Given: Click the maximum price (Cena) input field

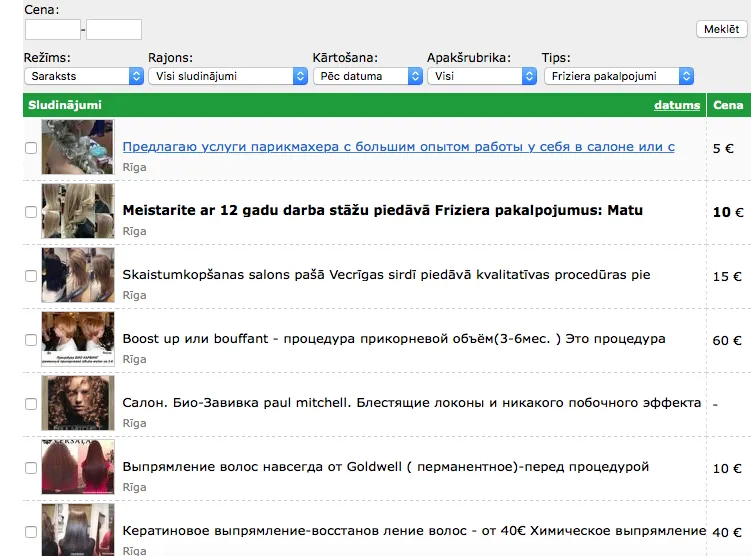Looking at the screenshot, I should 114,30.
